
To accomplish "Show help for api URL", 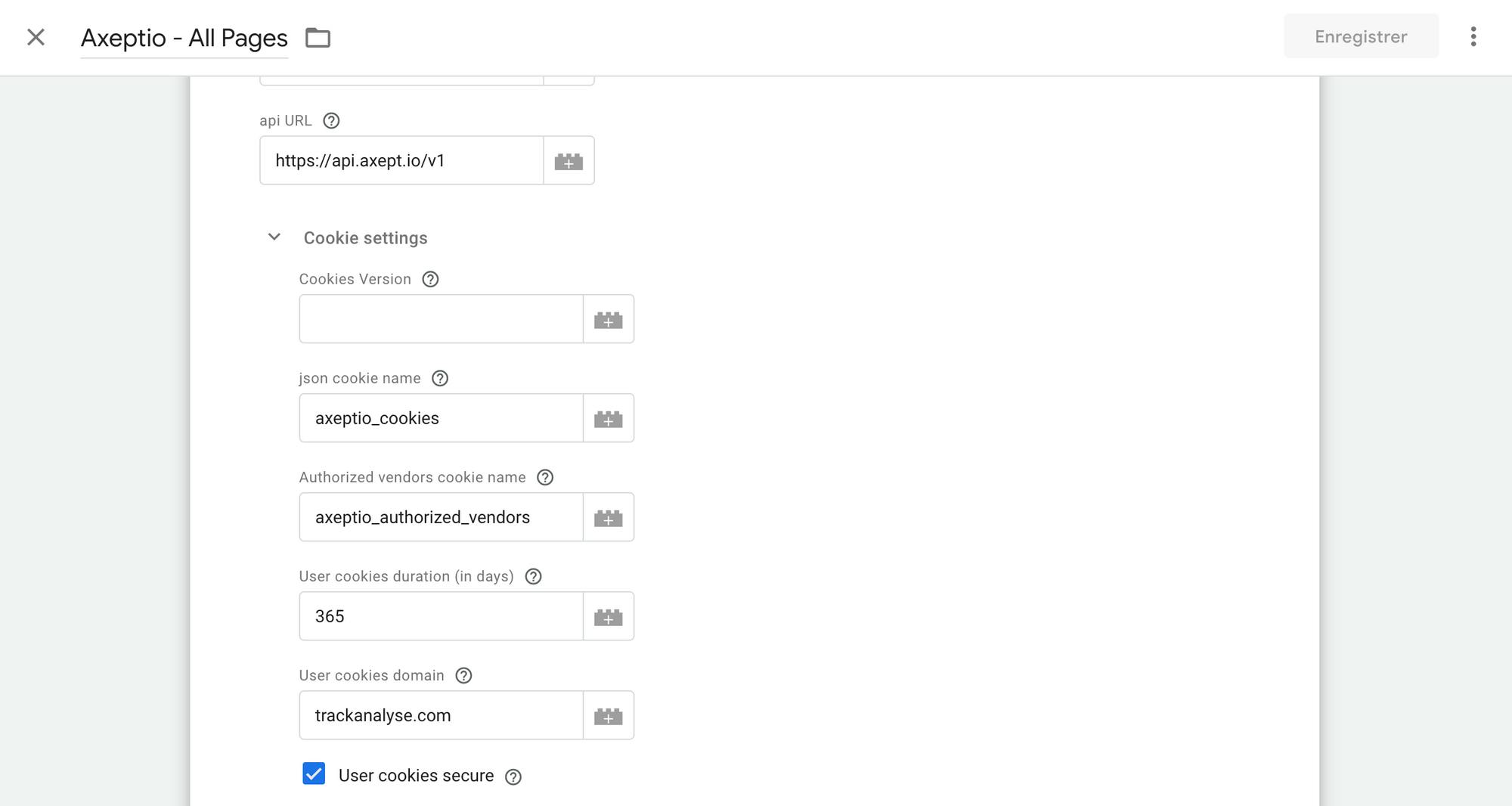I will [331, 121].
